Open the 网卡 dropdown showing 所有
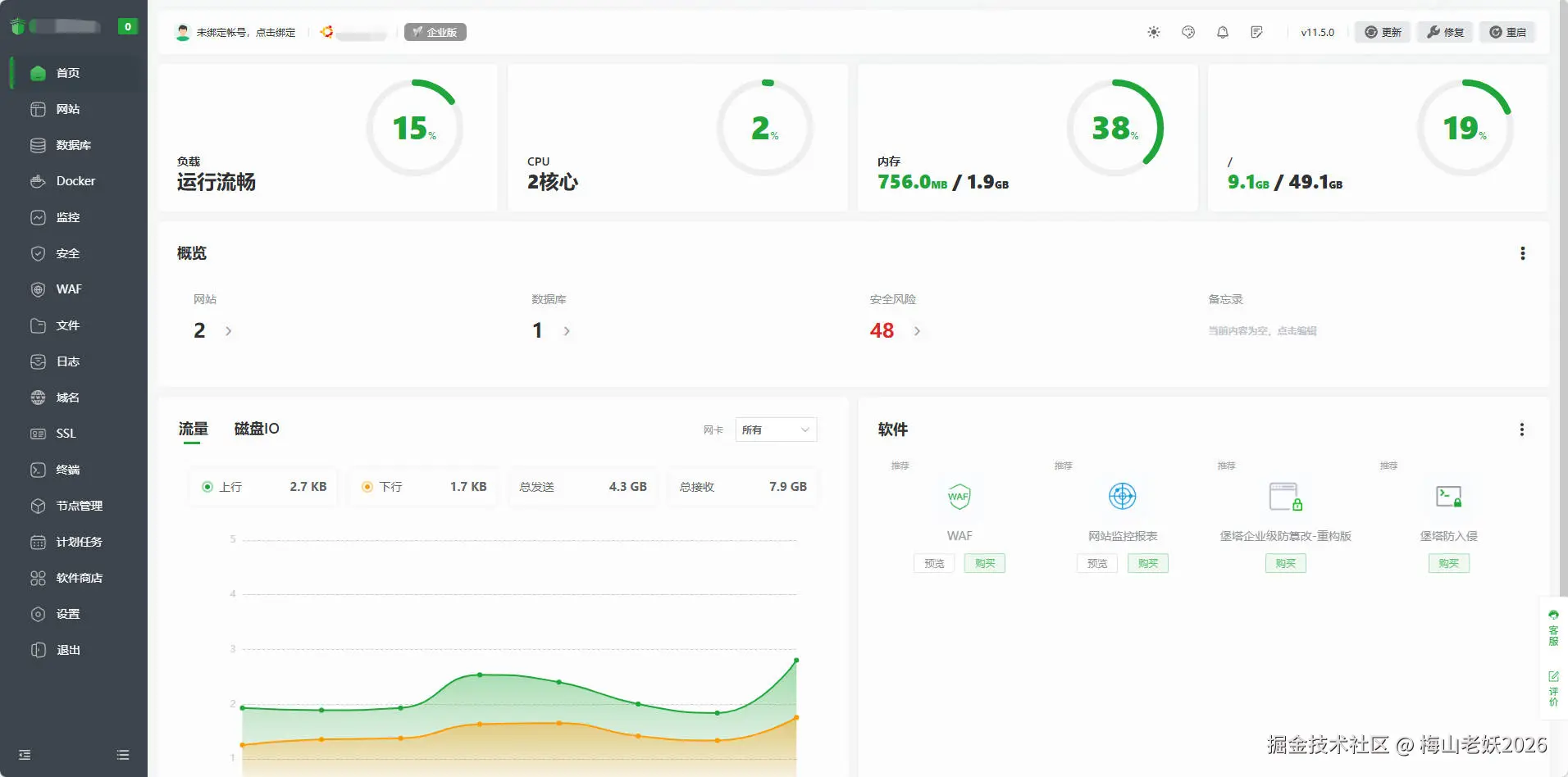Screen dimensions: 1568x777 pos(776,429)
